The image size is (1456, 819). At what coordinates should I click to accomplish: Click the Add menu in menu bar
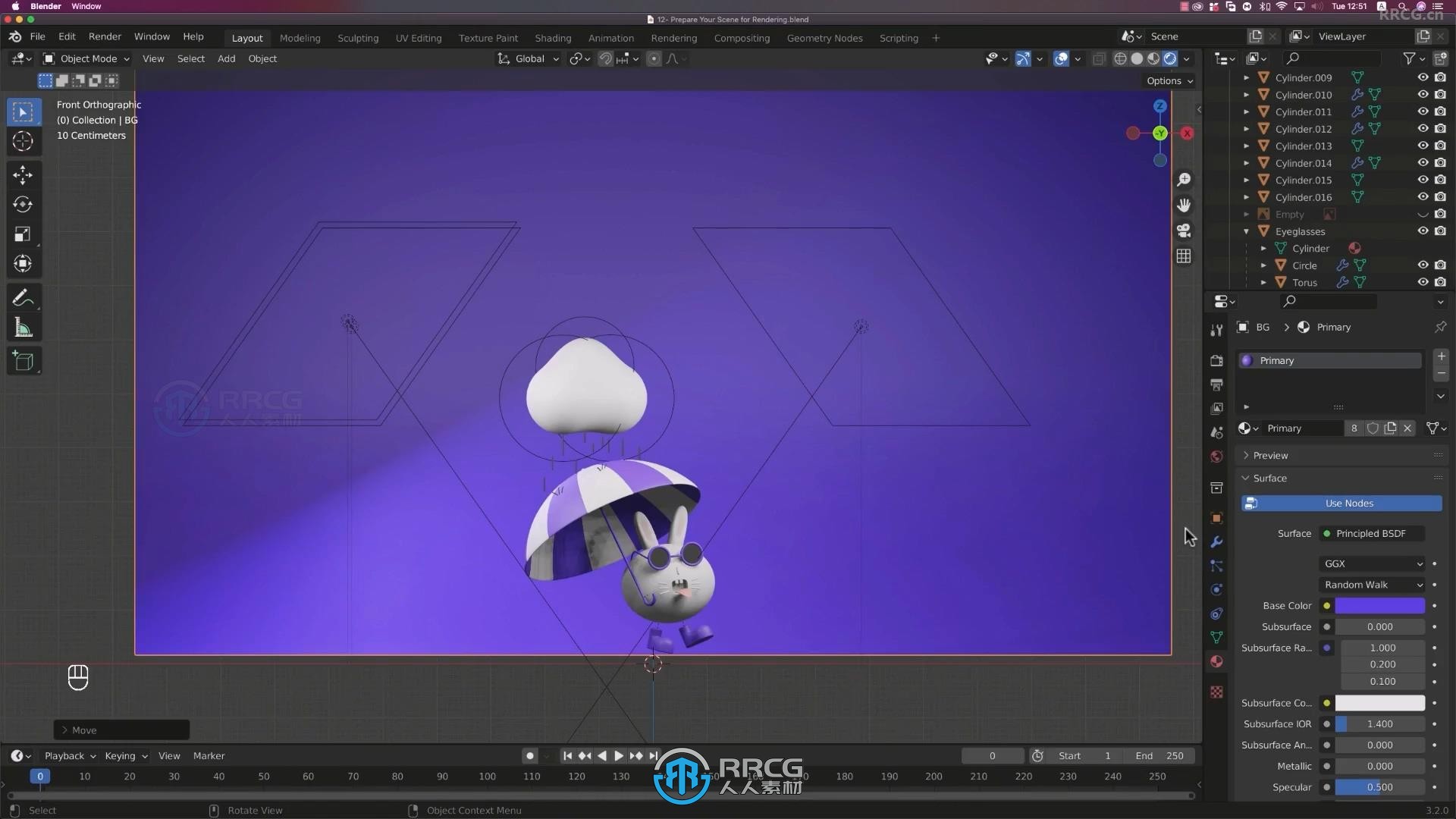point(225,57)
